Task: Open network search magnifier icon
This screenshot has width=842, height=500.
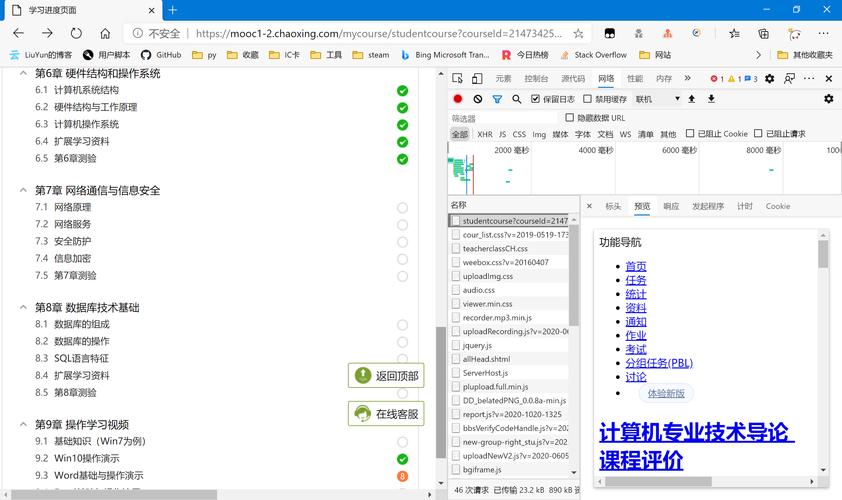Action: (516, 99)
